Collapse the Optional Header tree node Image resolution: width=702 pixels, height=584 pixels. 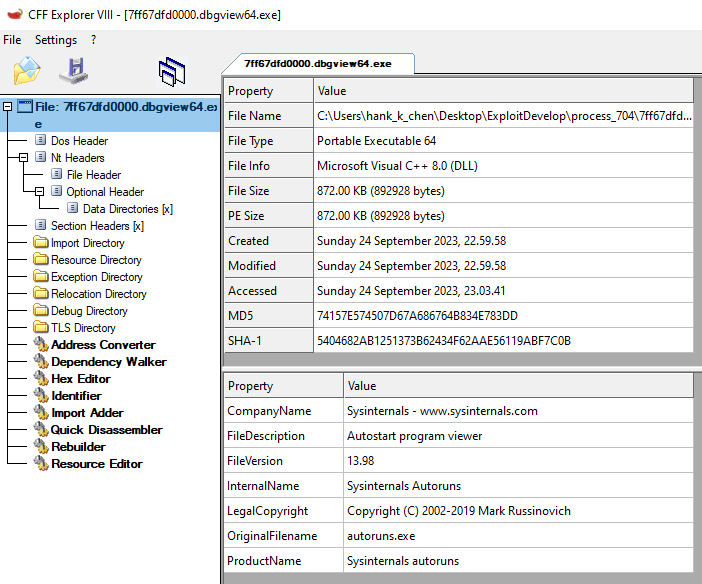[39, 192]
